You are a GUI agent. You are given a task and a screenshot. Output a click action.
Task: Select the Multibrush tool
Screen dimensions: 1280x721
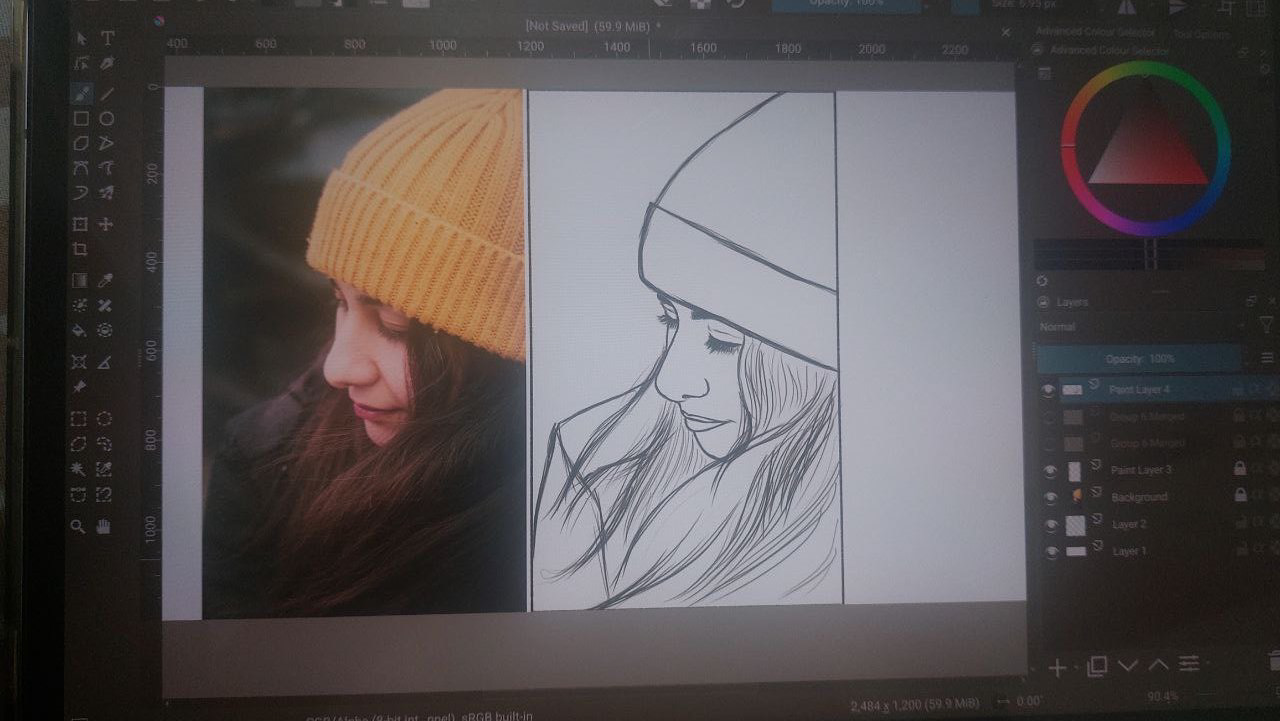tap(107, 193)
